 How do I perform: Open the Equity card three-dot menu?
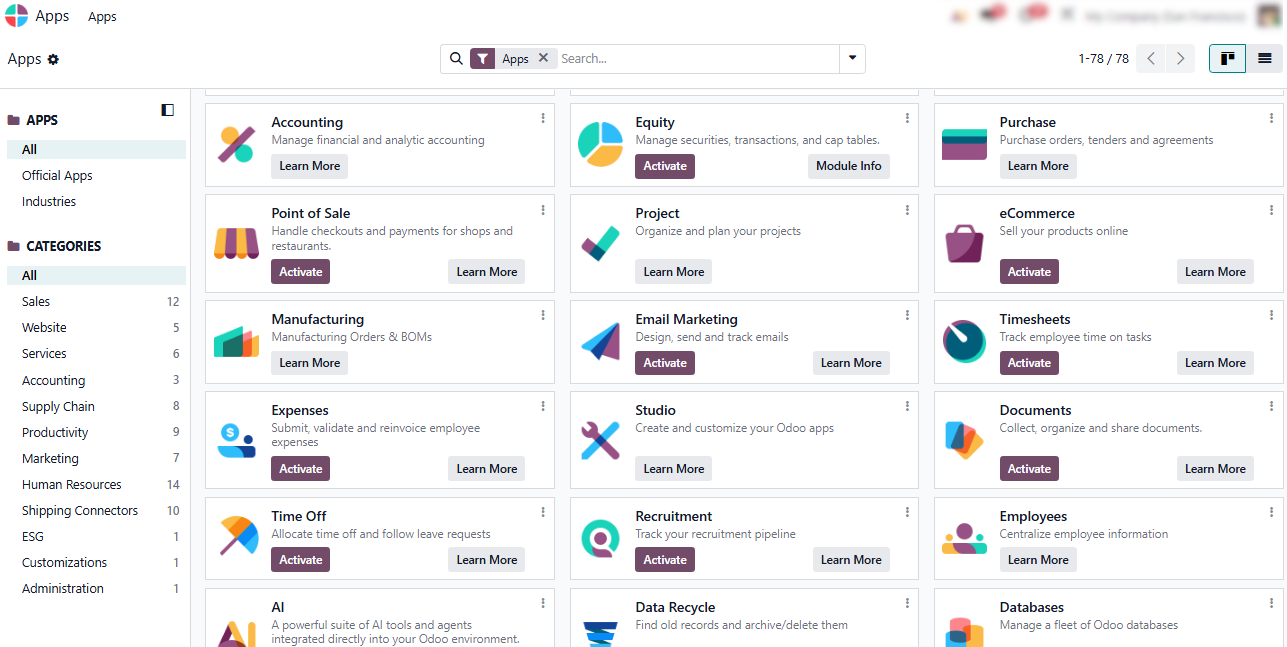pyautogui.click(x=907, y=118)
